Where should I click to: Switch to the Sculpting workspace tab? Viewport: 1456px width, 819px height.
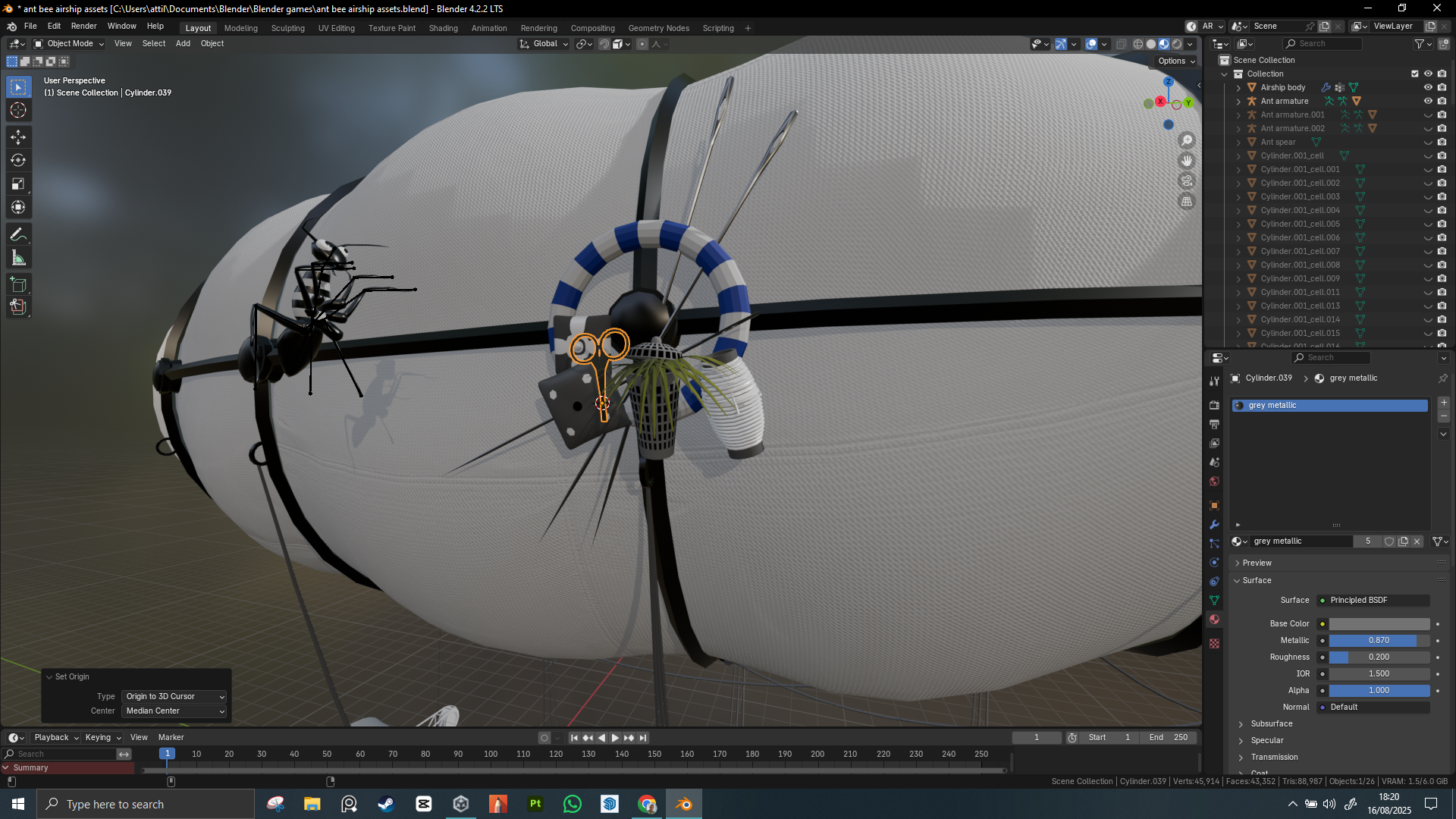[287, 28]
